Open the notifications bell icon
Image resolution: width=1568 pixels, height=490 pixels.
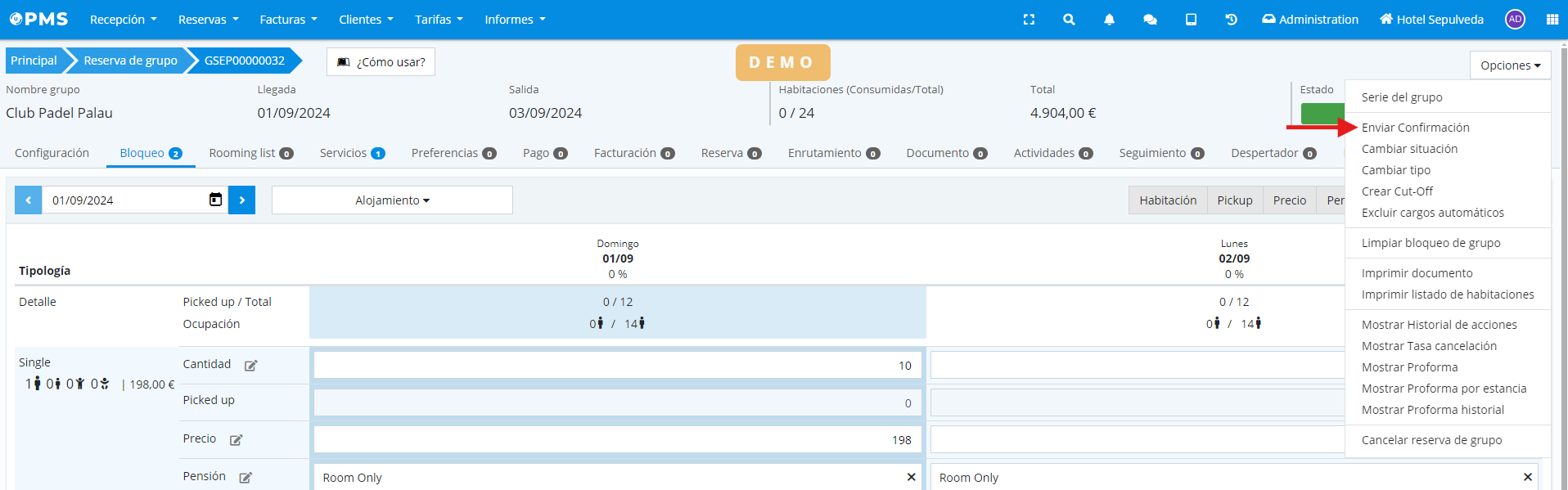point(1109,20)
